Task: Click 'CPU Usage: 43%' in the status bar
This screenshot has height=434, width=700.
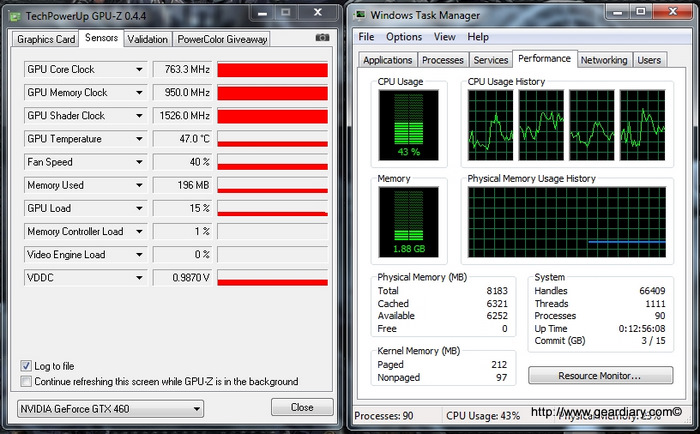Action: (x=483, y=416)
